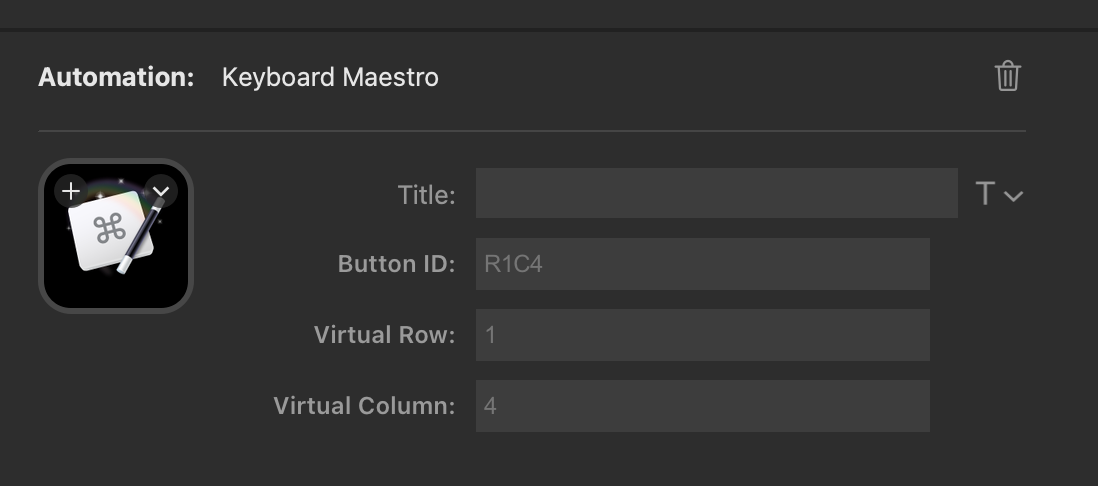Click the command symbol on the key image
The height and width of the screenshot is (486, 1098).
point(110,229)
